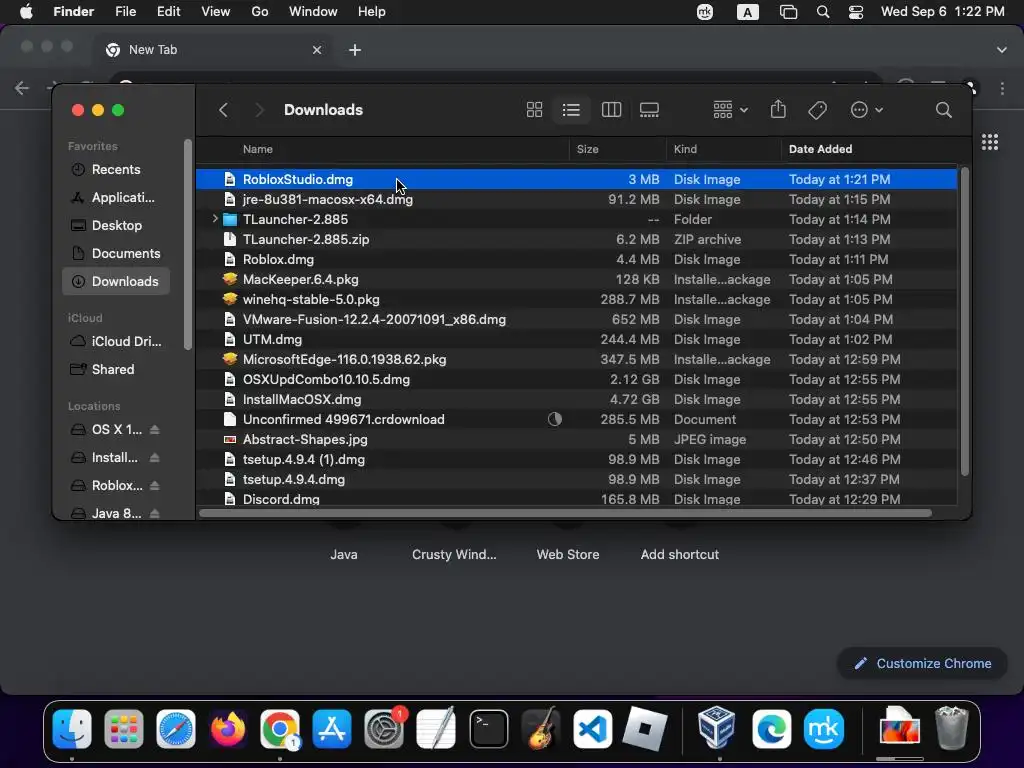1024x768 pixels.
Task: Open Terminal from the Dock
Action: 488,729
